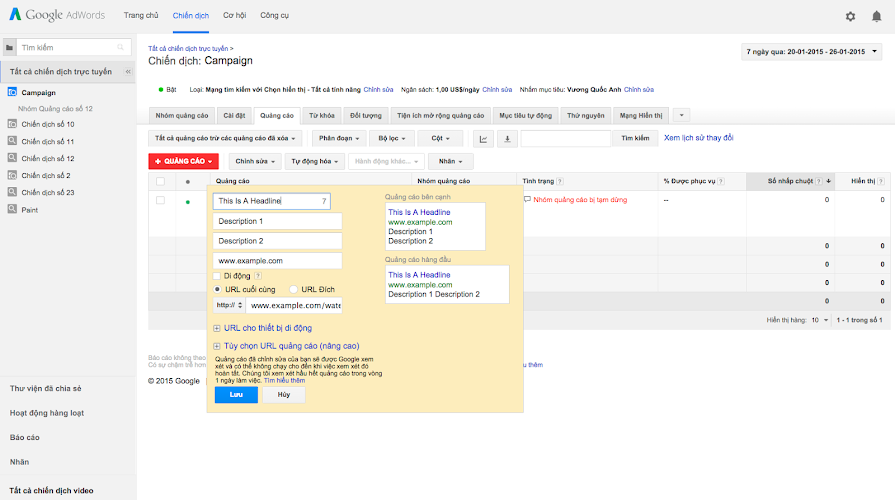Click the green status dot of the ad row
The height and width of the screenshot is (500, 895).
point(188,202)
